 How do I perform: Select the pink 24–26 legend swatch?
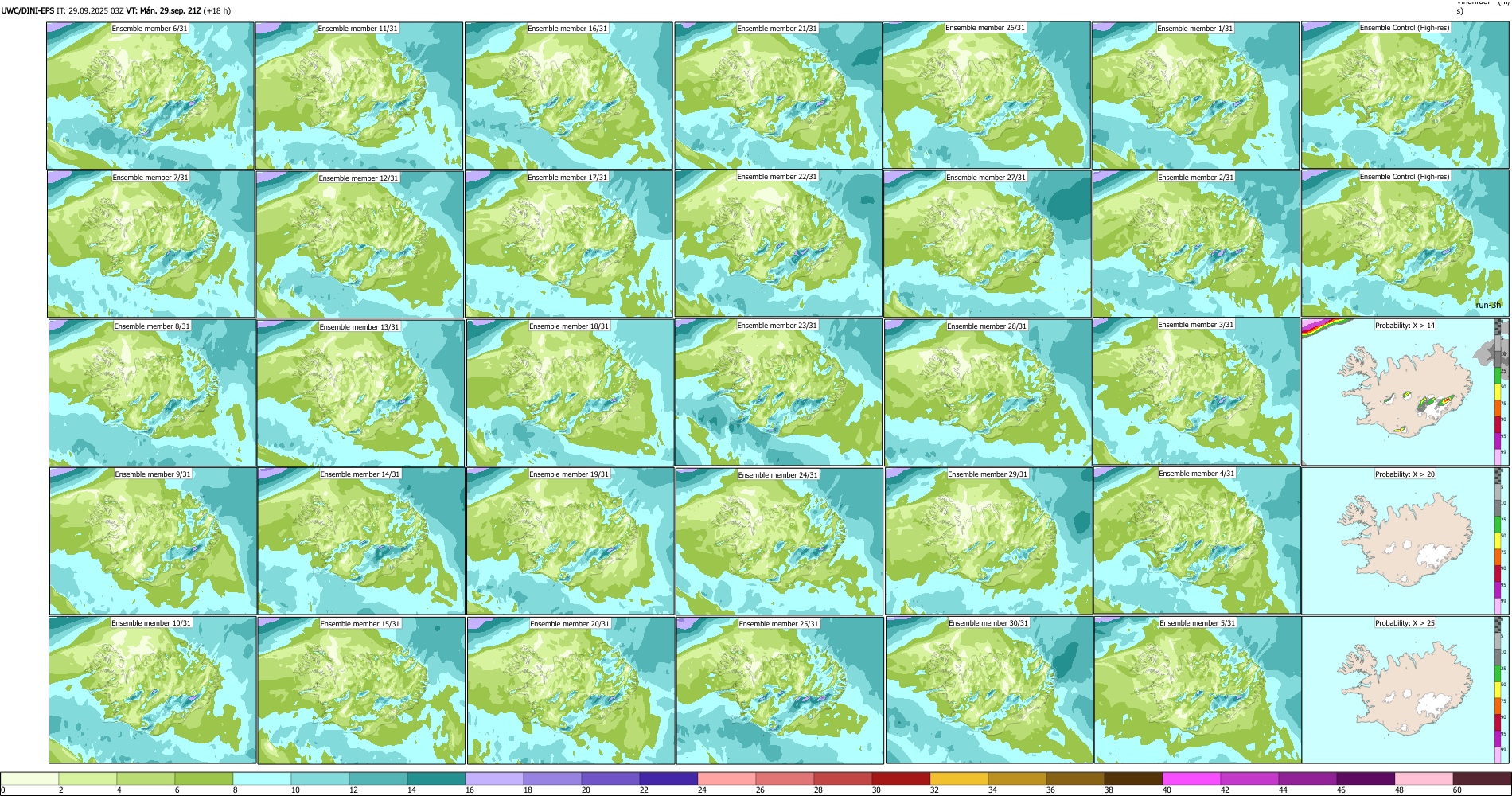coord(727,778)
